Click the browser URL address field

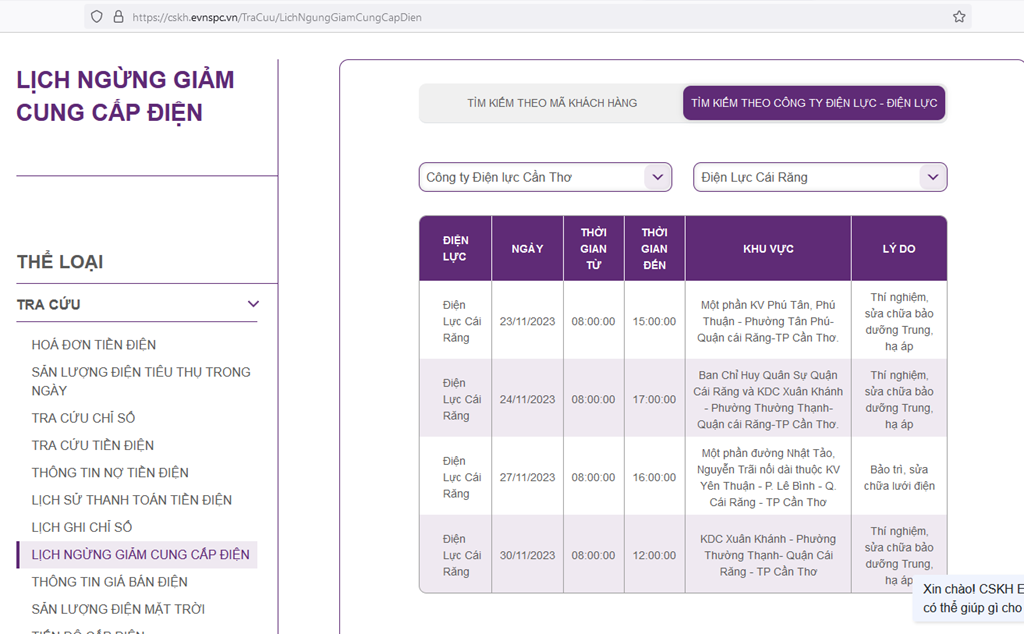coord(528,17)
